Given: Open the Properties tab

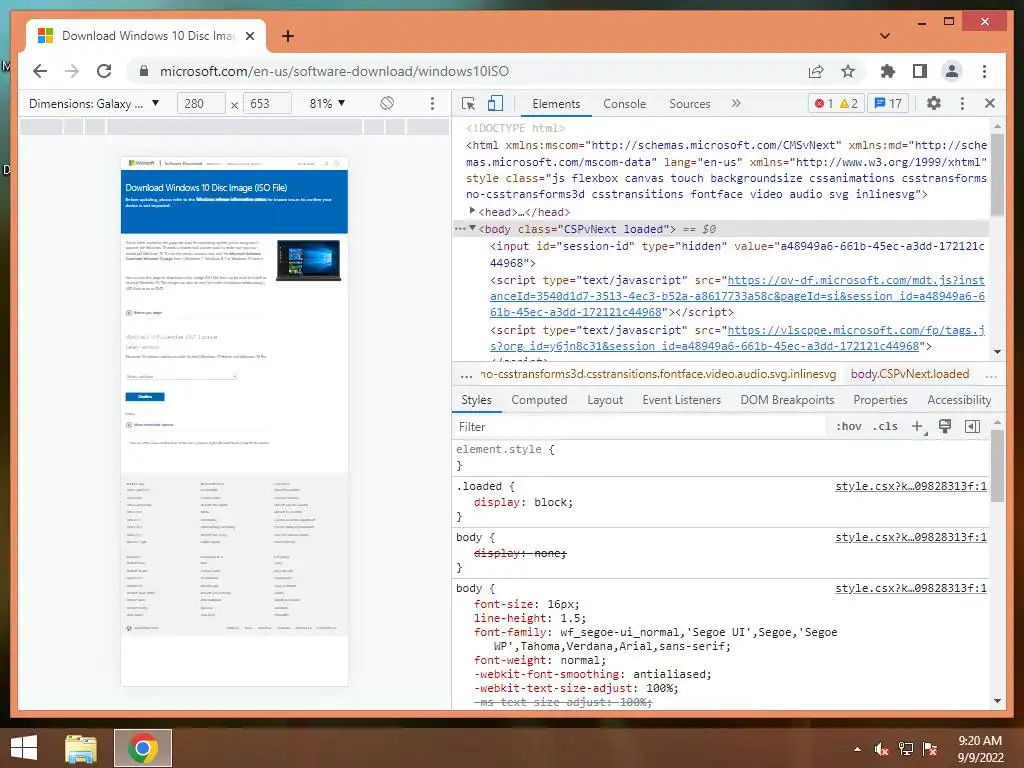Looking at the screenshot, I should coord(880,400).
